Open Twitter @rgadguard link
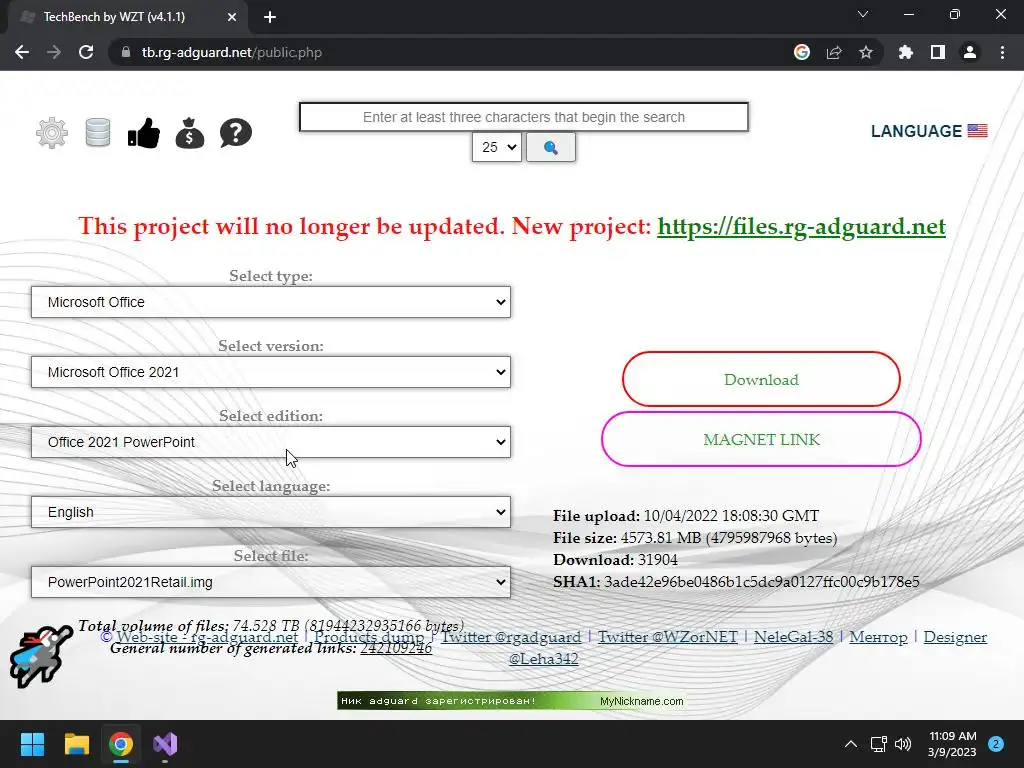 point(511,637)
